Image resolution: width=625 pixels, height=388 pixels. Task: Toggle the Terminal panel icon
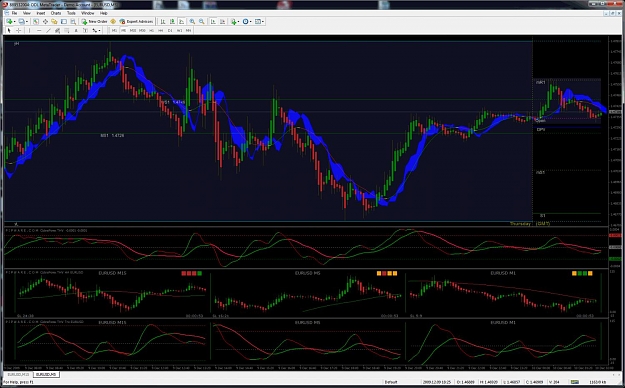[64, 22]
